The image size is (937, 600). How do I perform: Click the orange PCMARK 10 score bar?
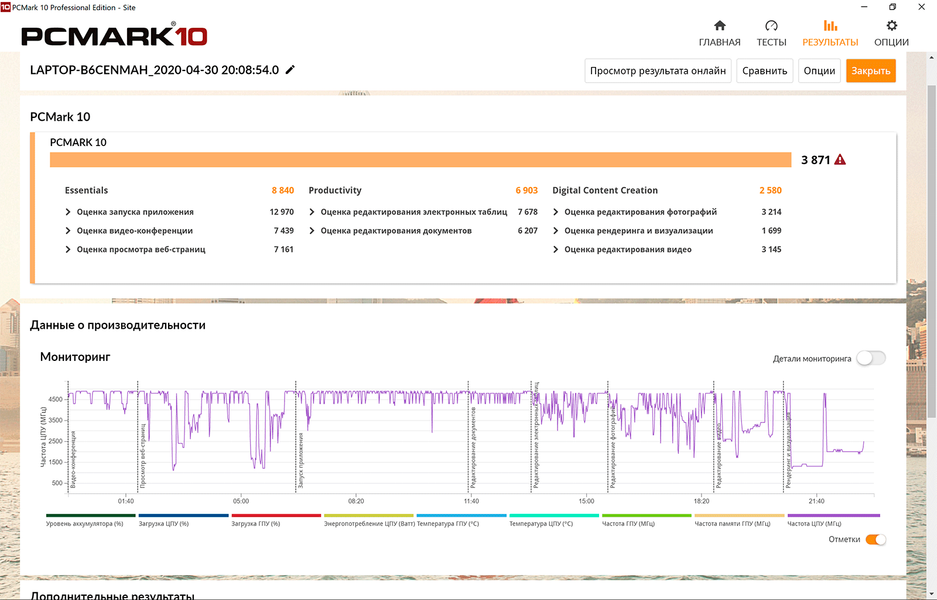click(x=421, y=160)
